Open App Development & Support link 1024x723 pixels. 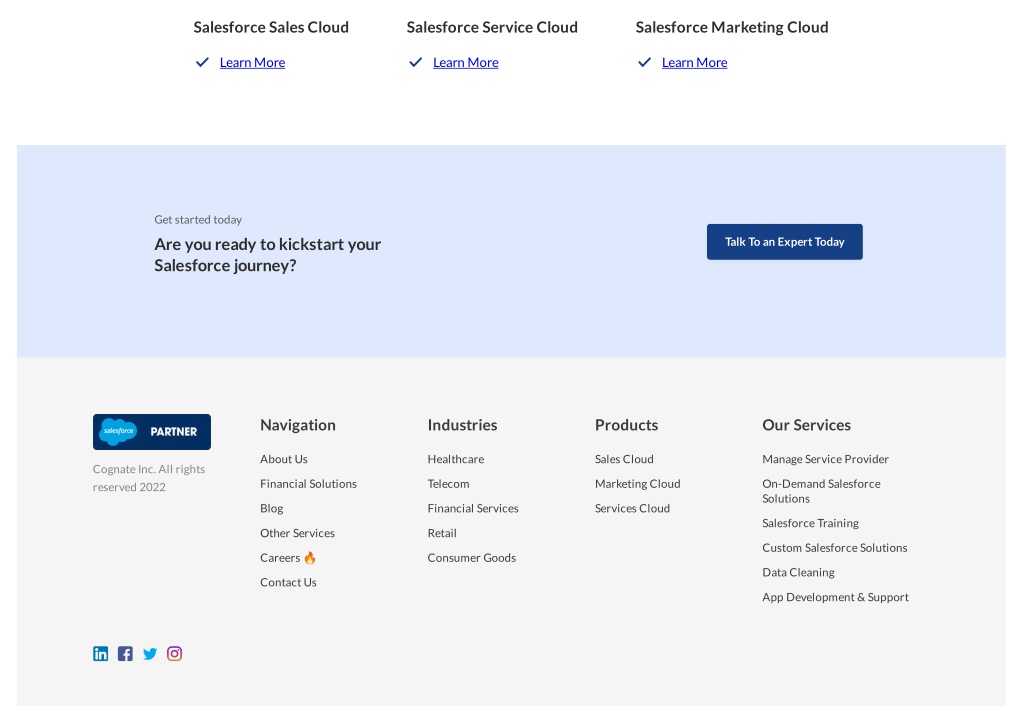tap(835, 598)
